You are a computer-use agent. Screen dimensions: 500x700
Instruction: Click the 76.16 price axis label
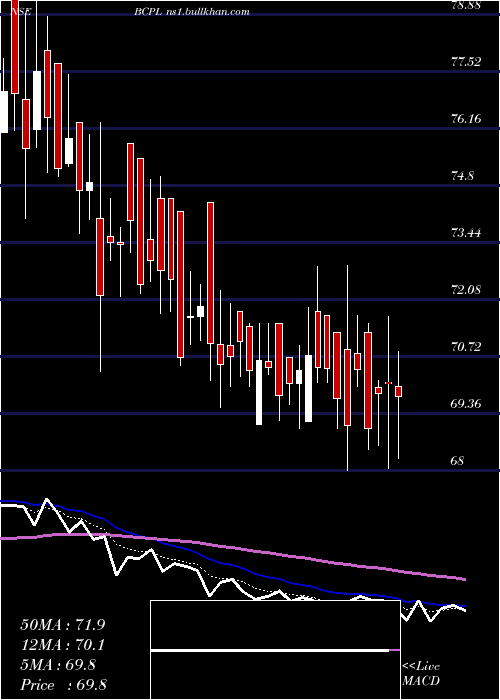tap(466, 119)
